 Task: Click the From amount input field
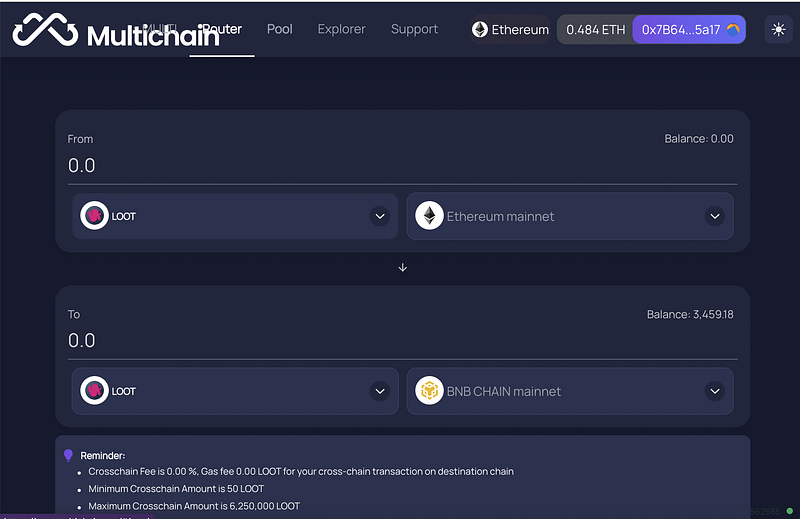[402, 166]
